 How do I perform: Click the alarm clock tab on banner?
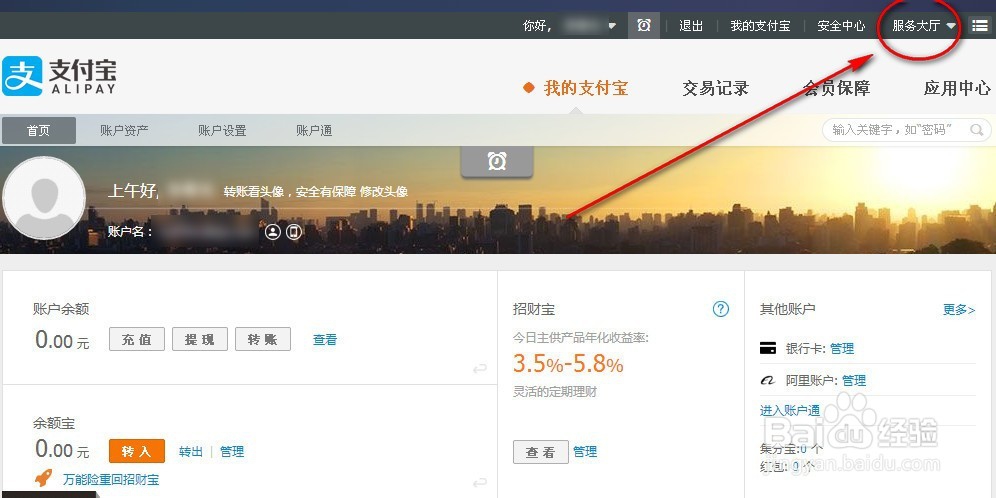point(497,162)
